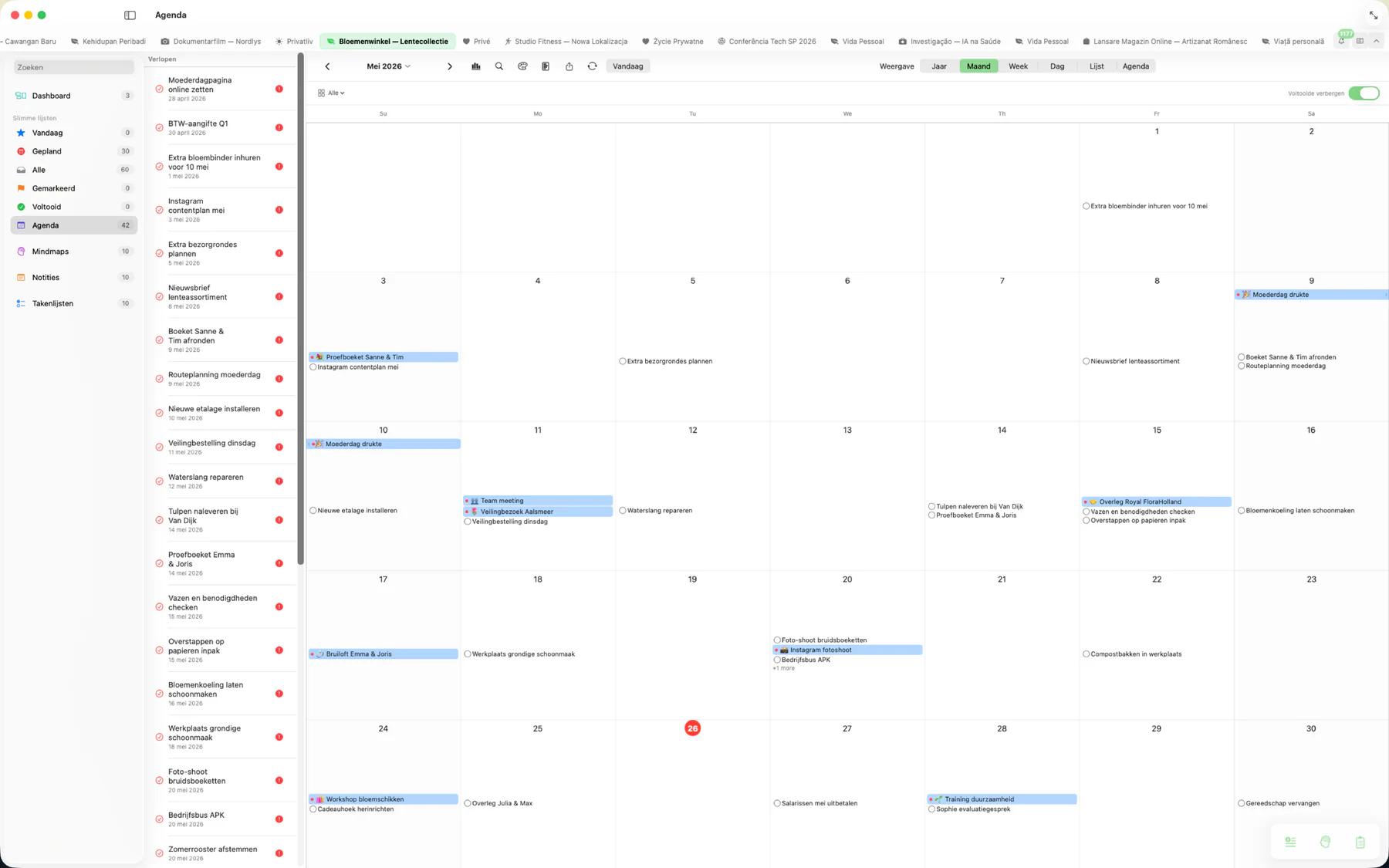Check Salarissen mei uitbetalen on calendar

pyautogui.click(x=777, y=803)
